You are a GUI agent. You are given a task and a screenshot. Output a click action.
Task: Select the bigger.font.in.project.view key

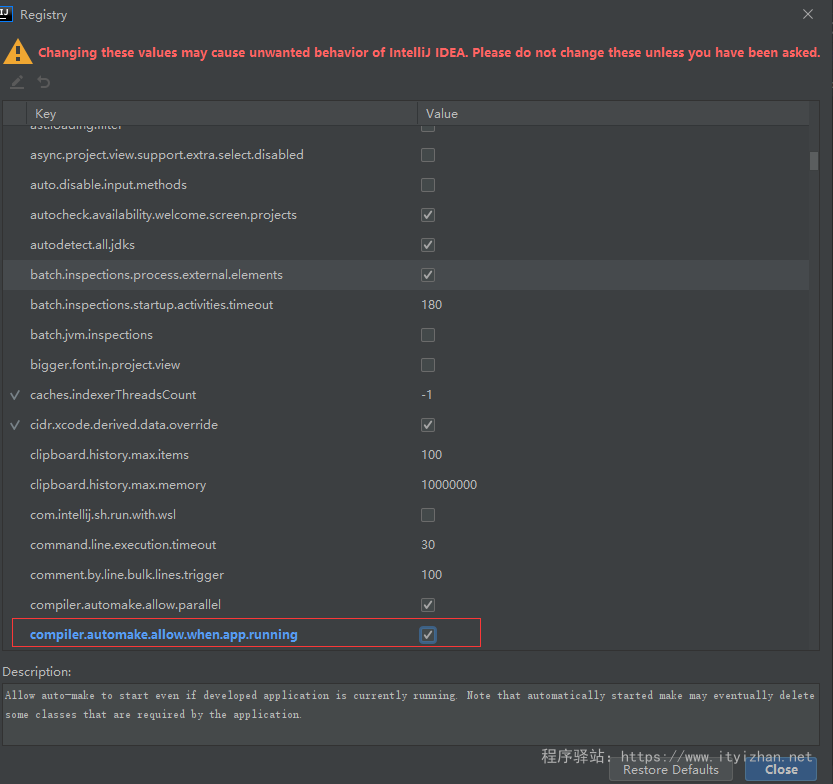(x=105, y=365)
